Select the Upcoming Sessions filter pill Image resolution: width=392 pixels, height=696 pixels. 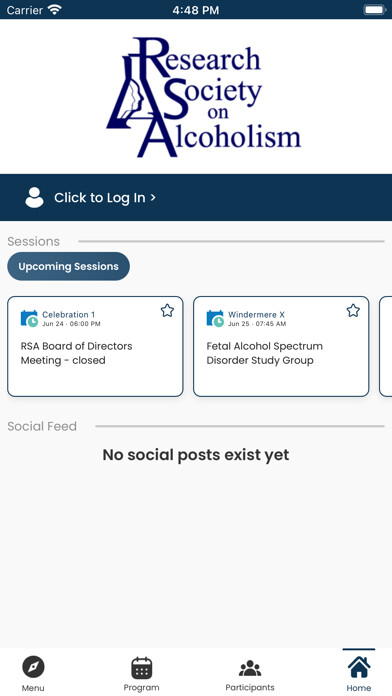(68, 266)
